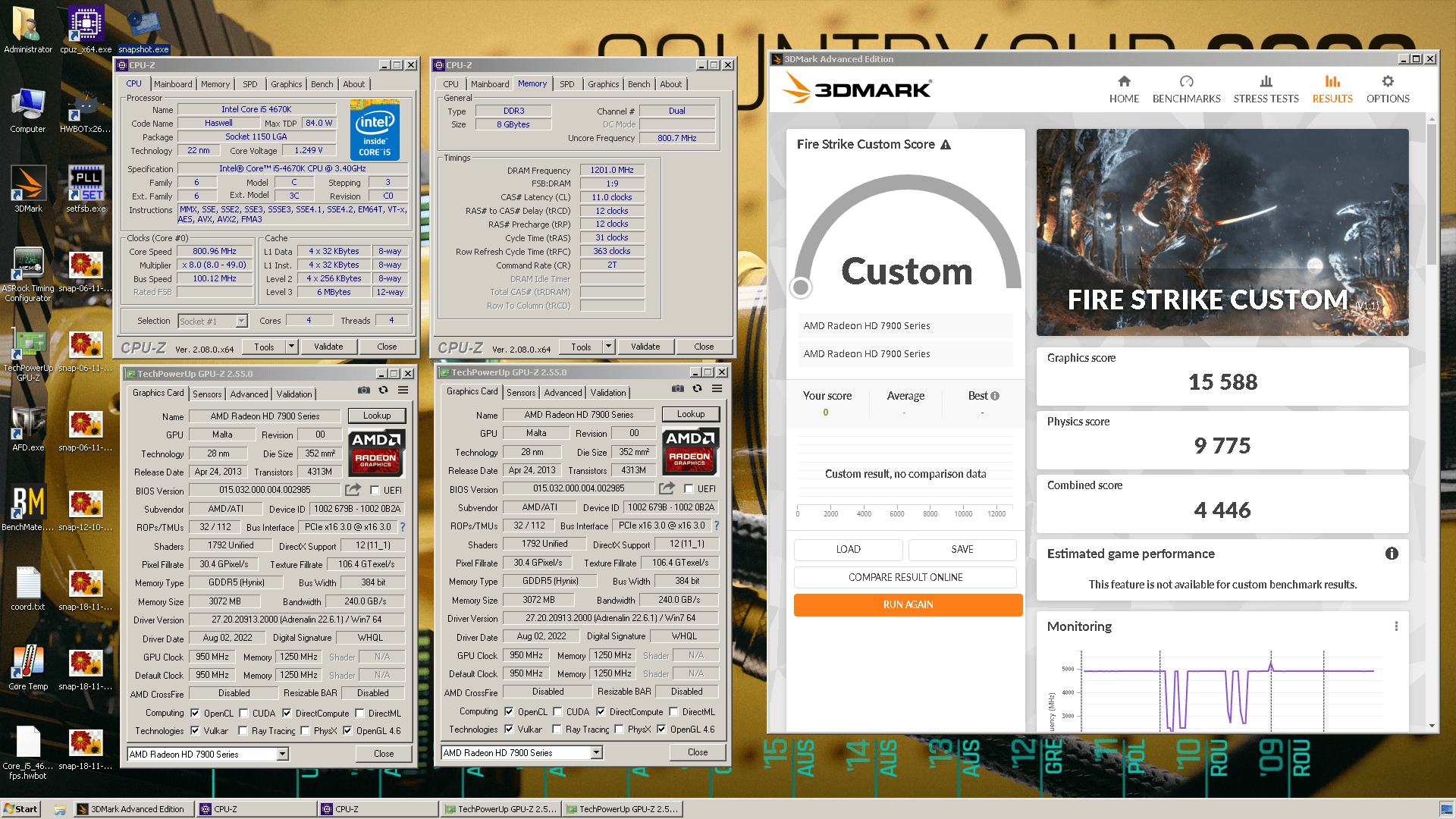Open the 3DMark desktop shortcut
Screen dimensions: 1456x819
28,189
